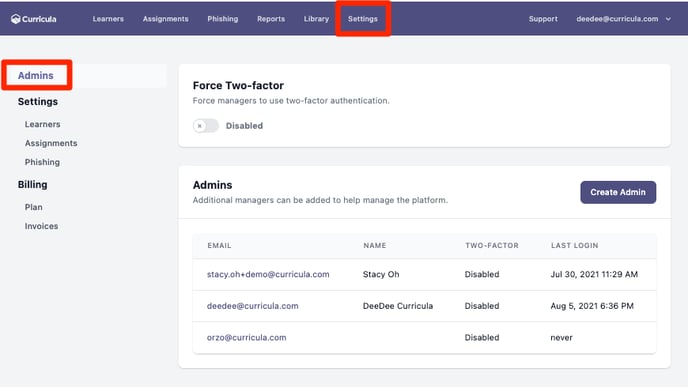Click the account dropdown chevron arrow
The width and height of the screenshot is (688, 387).
pyautogui.click(x=668, y=19)
